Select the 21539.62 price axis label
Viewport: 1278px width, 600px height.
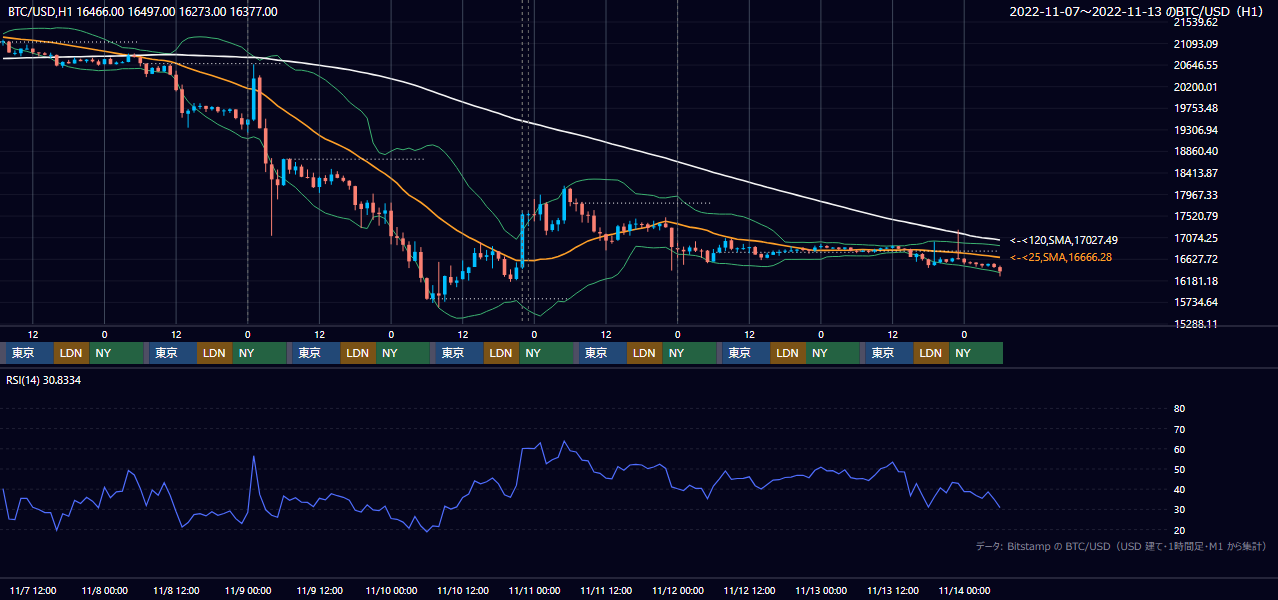pos(1195,22)
